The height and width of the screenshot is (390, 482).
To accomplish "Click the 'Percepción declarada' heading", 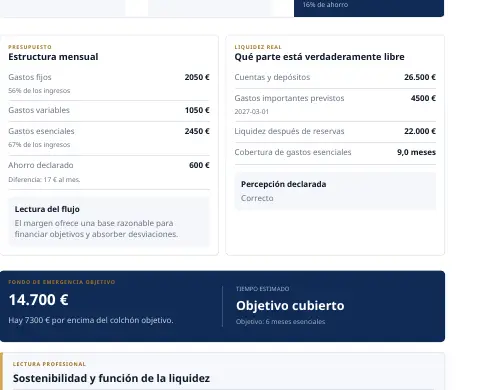I will click(x=283, y=184).
